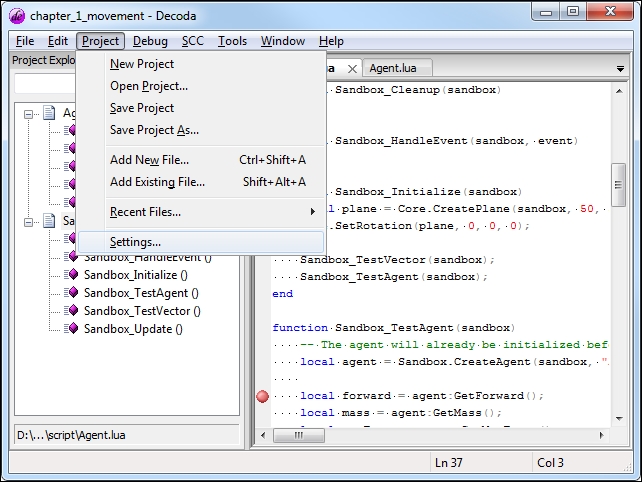
Task: Click the Sandbox_Update function icon
Action: (71, 329)
